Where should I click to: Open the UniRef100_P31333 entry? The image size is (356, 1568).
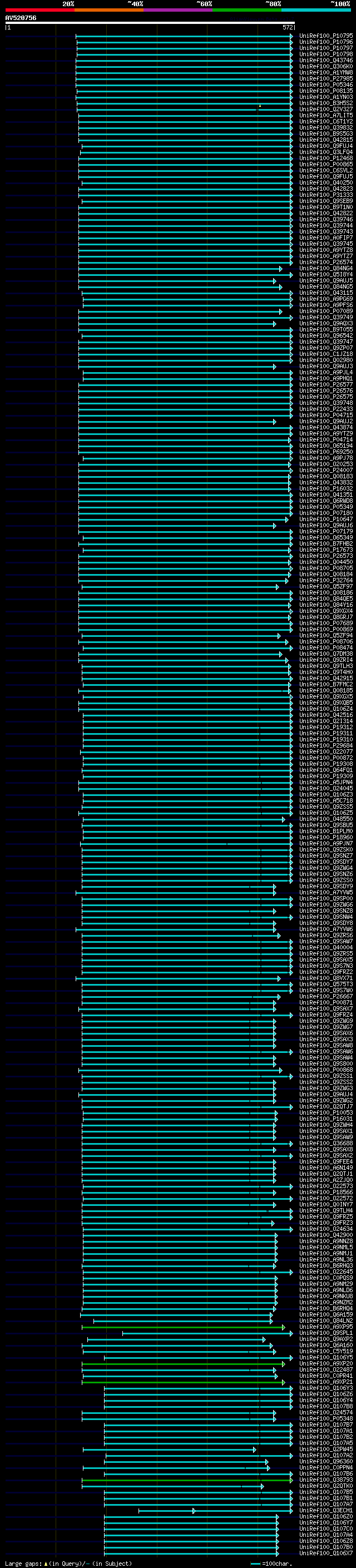[x=325, y=195]
